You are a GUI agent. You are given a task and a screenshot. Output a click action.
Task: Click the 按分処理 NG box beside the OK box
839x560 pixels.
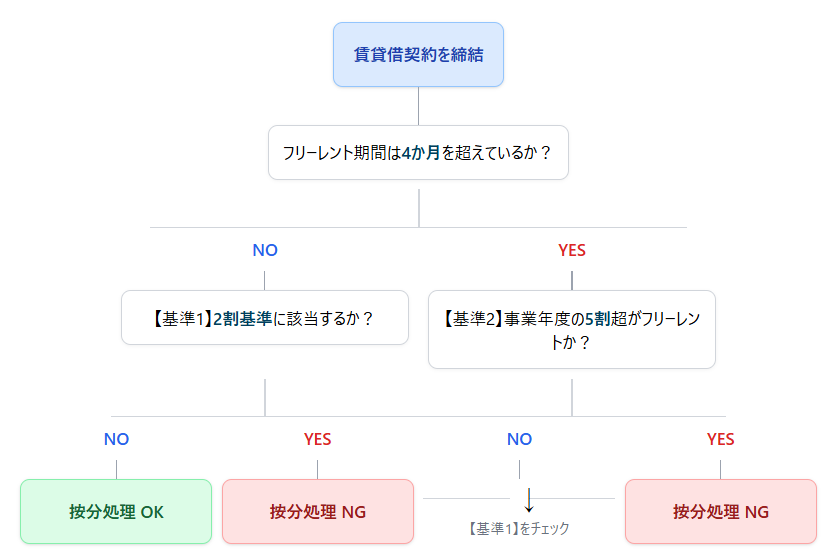pos(318,512)
